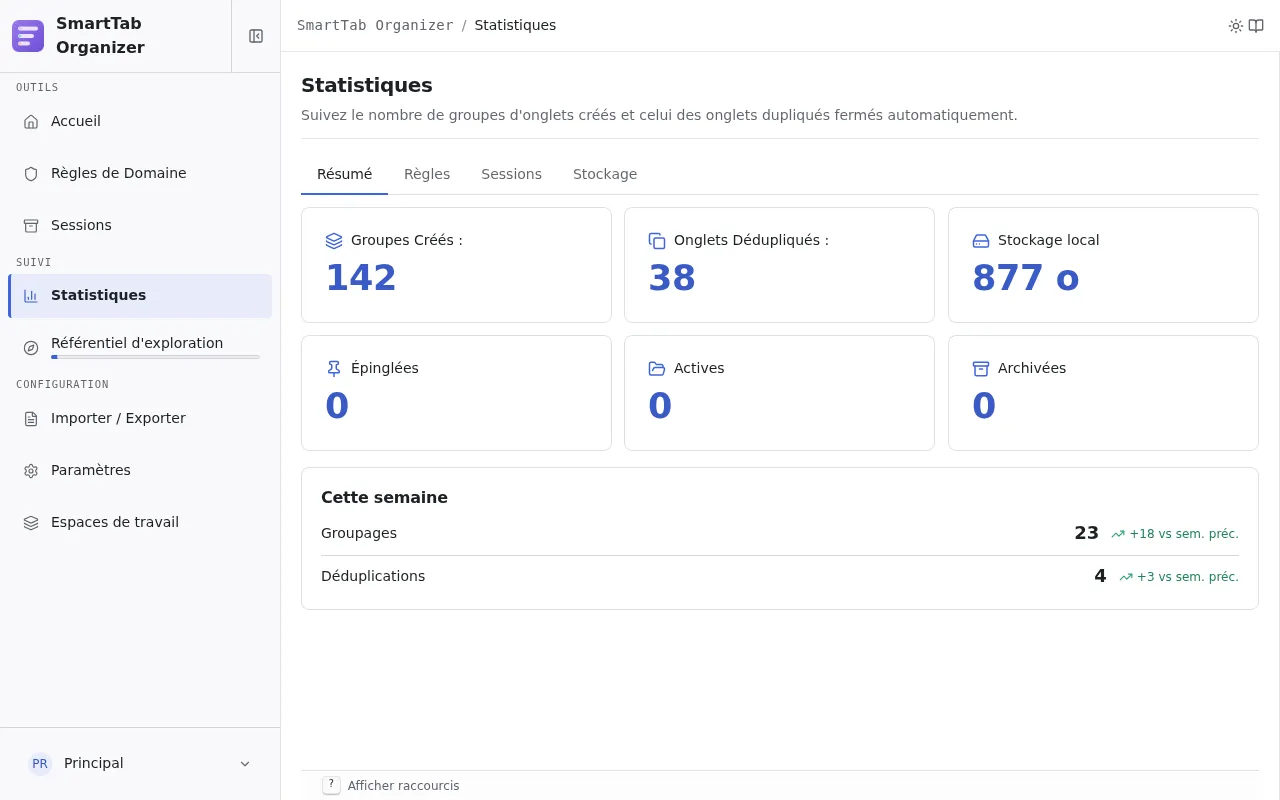Click the Groupages count 23
1280x800 pixels.
[x=1086, y=534]
